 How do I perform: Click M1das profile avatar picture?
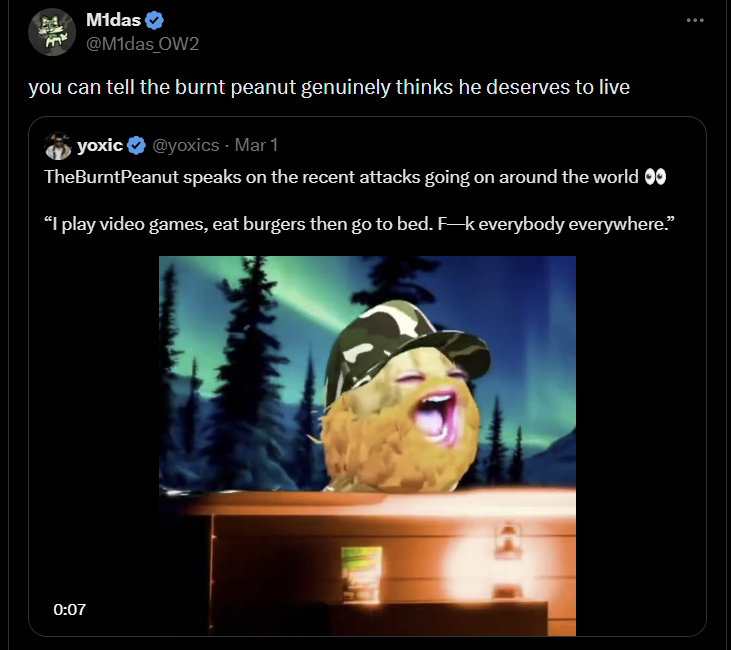tap(52, 33)
